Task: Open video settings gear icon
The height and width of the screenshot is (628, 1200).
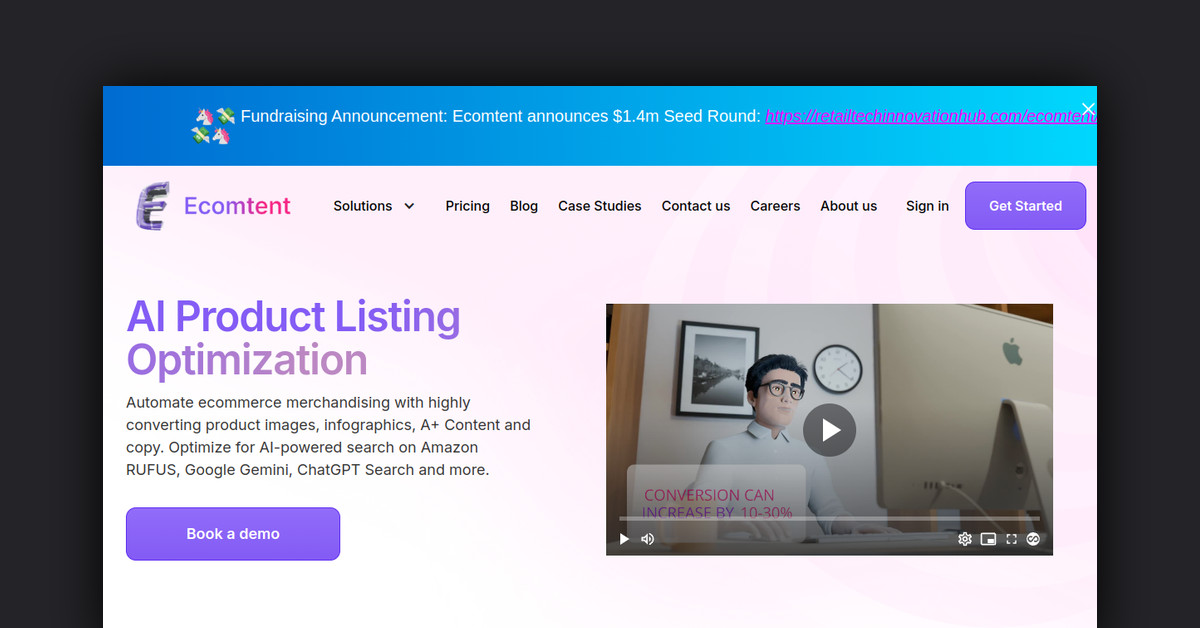Action: click(x=965, y=539)
